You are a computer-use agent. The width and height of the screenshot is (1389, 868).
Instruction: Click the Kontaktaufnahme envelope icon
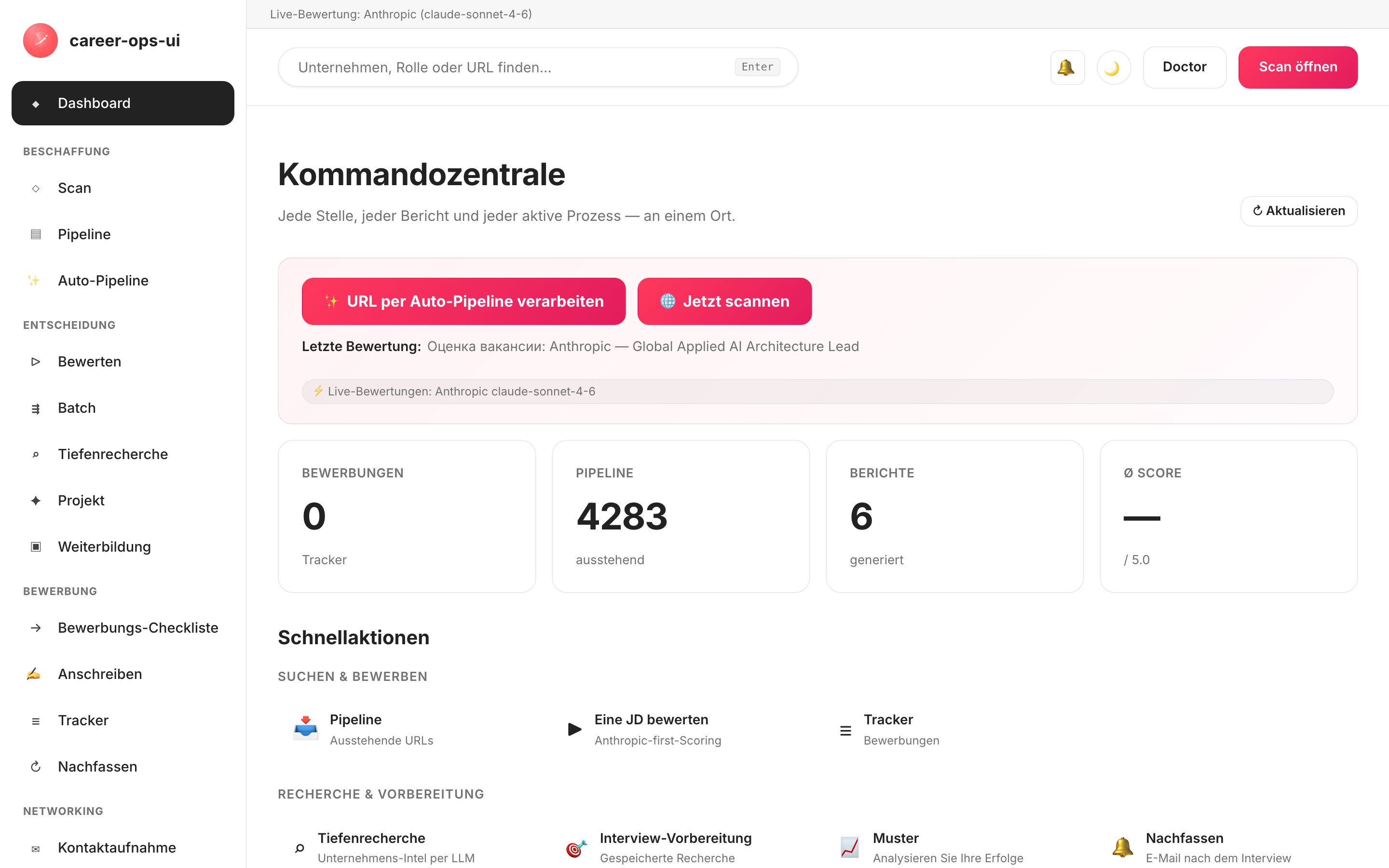[36, 849]
